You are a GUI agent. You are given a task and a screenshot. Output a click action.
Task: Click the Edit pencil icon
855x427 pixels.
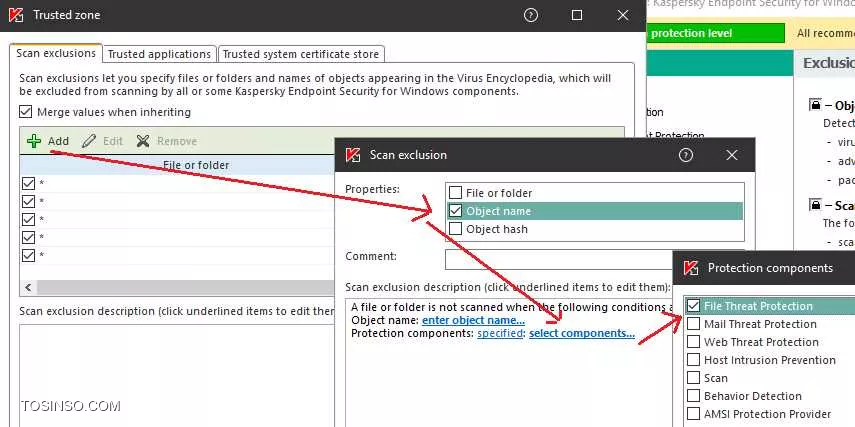(88, 141)
